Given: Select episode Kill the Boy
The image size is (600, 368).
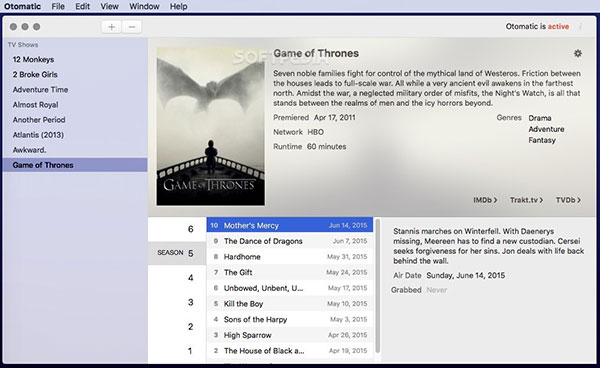Looking at the screenshot, I should pos(290,304).
